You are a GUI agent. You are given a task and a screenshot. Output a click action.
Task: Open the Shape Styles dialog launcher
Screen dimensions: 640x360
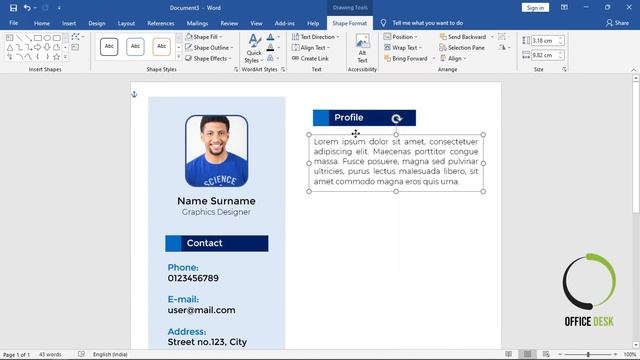click(236, 69)
